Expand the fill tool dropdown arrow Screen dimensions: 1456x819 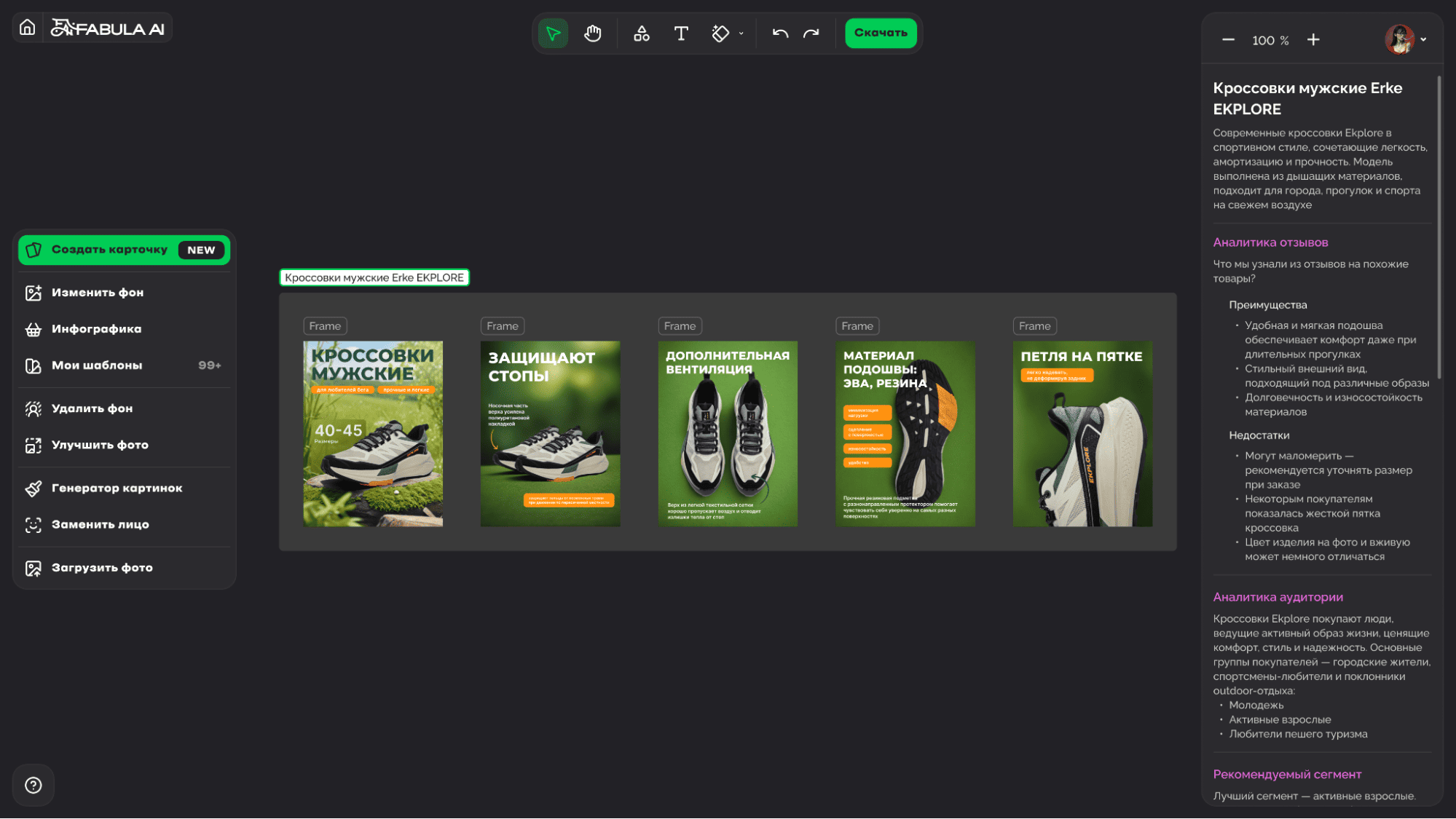[741, 33]
